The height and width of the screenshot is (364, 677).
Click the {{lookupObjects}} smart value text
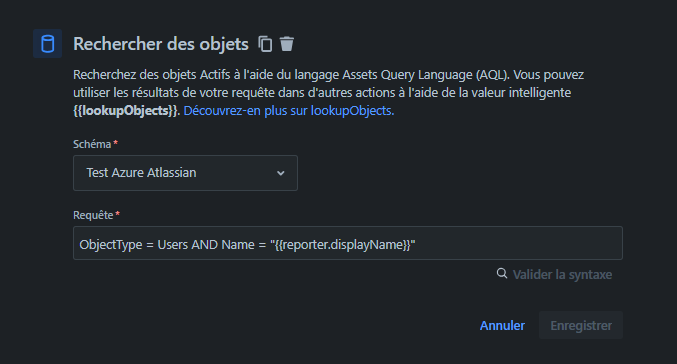(x=126, y=111)
